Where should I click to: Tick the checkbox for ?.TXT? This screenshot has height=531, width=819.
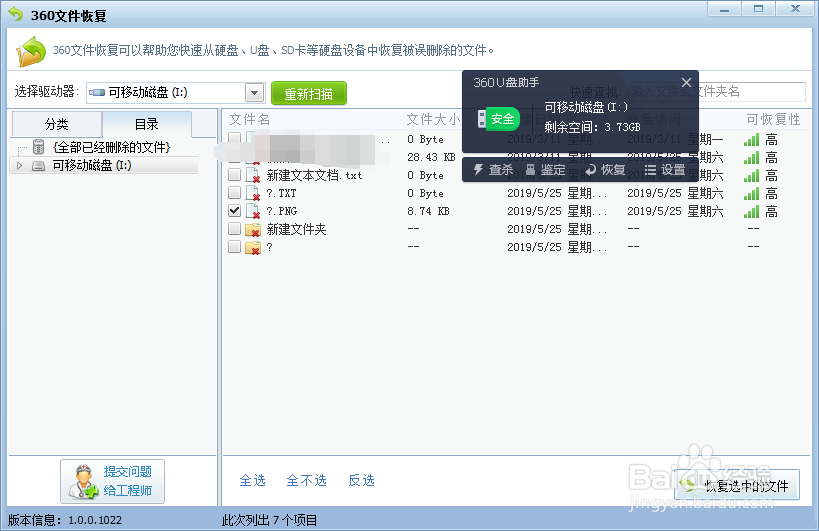click(x=235, y=193)
